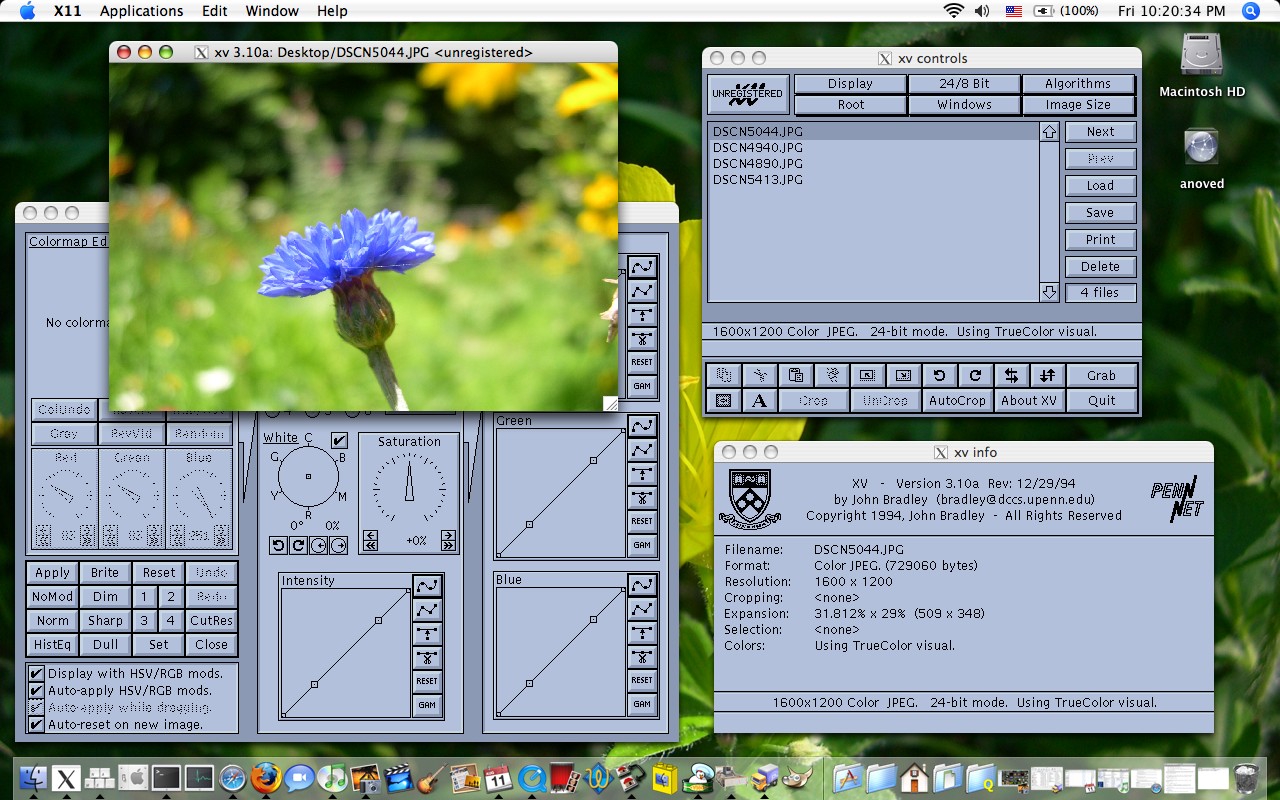Click the White balance color wheel

pos(308,476)
